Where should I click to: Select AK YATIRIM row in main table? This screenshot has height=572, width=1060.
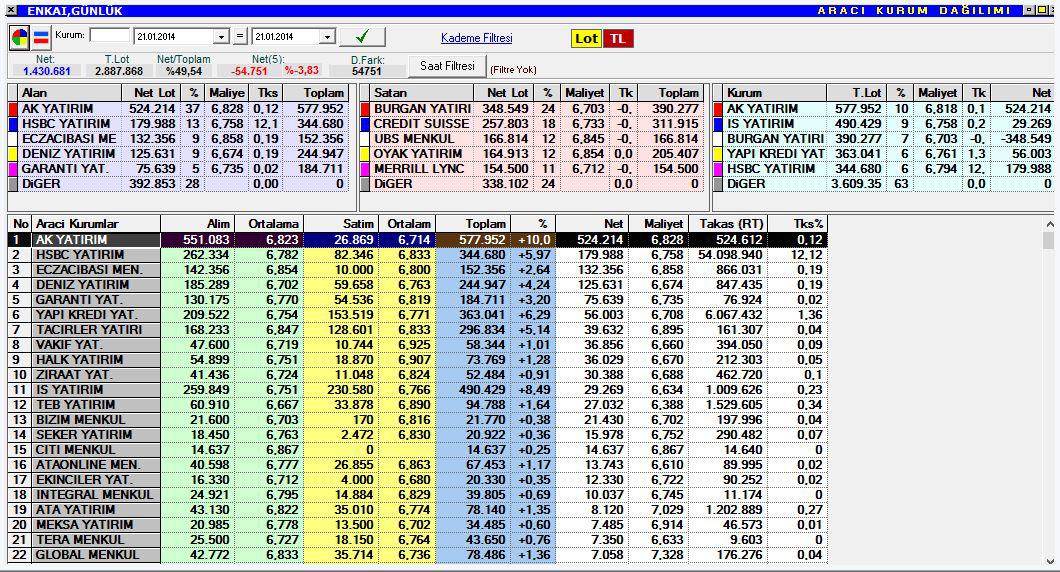(418, 240)
